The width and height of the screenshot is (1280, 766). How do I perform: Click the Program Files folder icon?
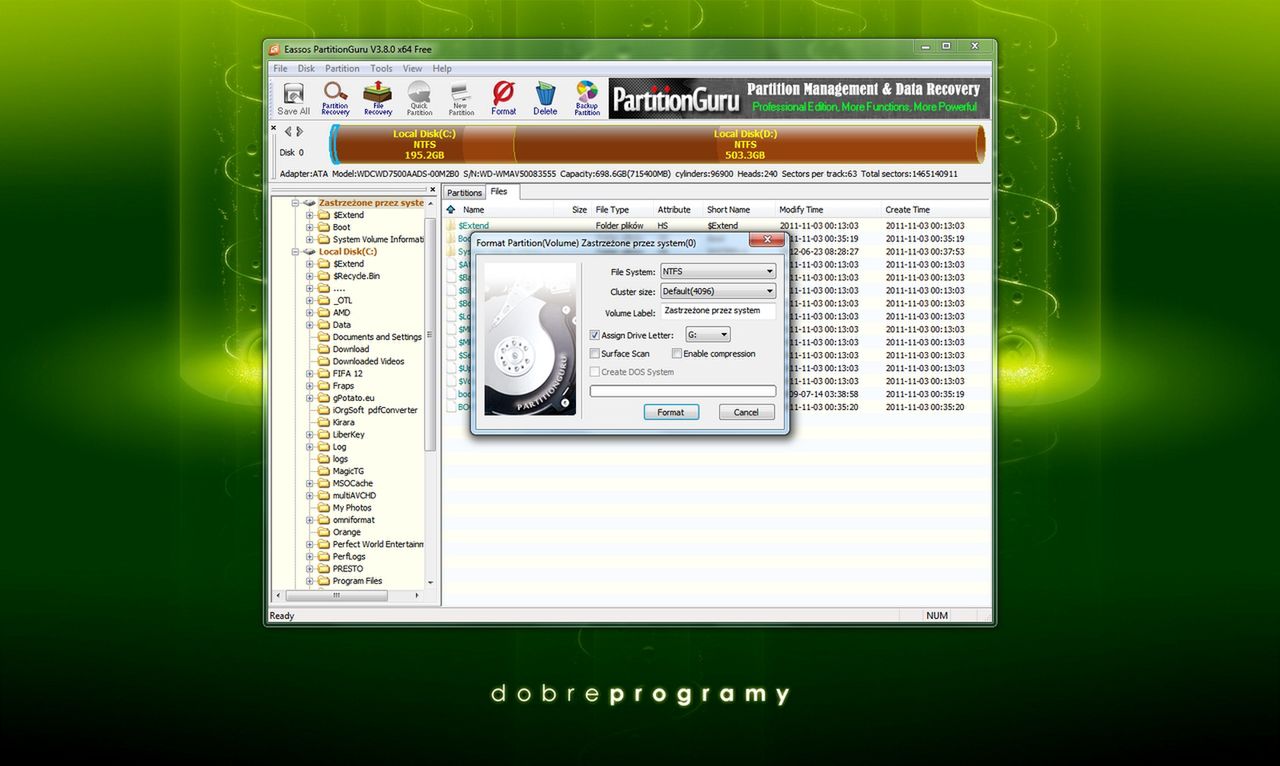pos(324,580)
